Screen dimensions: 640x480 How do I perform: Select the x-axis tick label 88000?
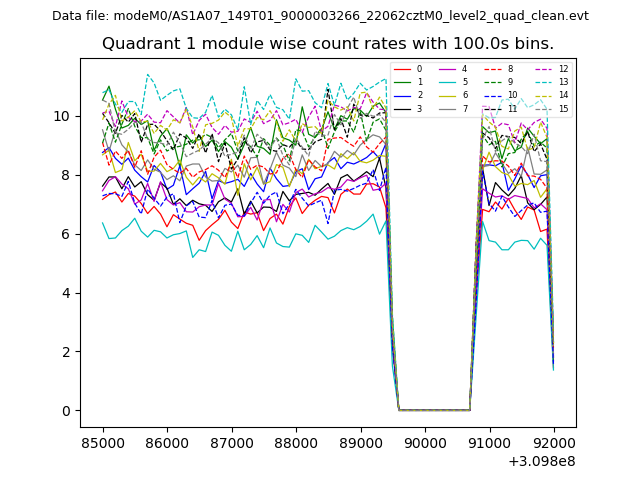point(296,441)
